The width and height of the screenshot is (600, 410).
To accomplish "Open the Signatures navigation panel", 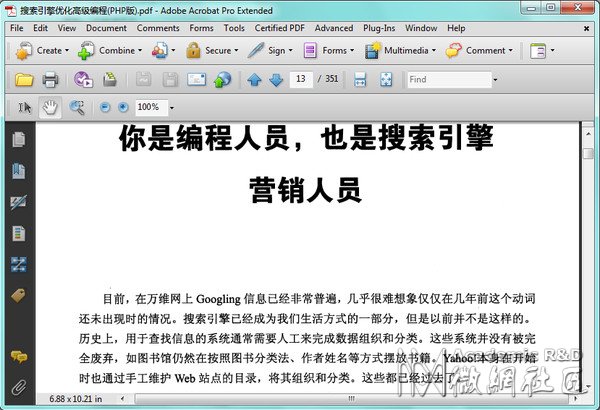I will [19, 202].
